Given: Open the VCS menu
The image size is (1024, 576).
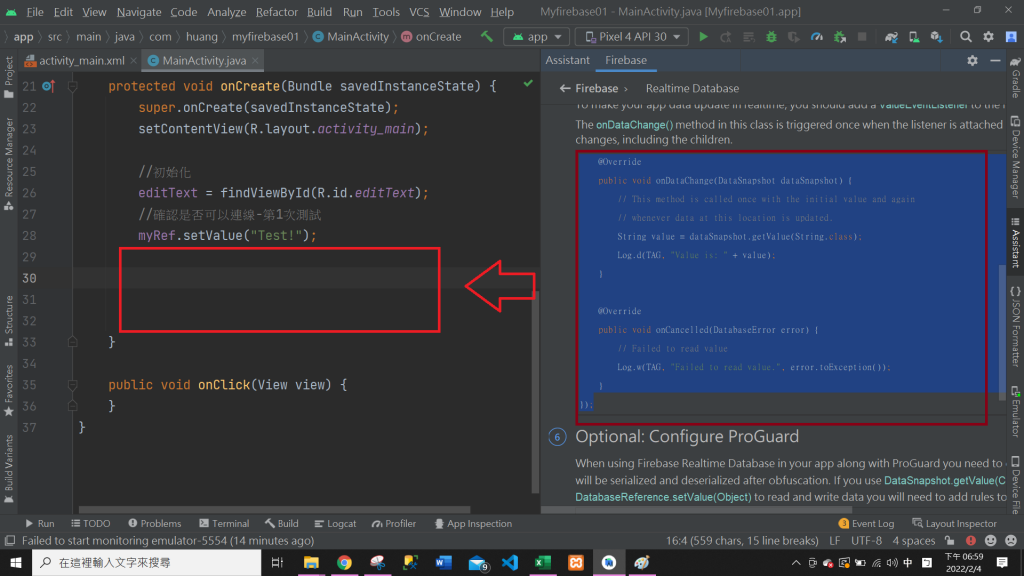Looking at the screenshot, I should coord(419,12).
